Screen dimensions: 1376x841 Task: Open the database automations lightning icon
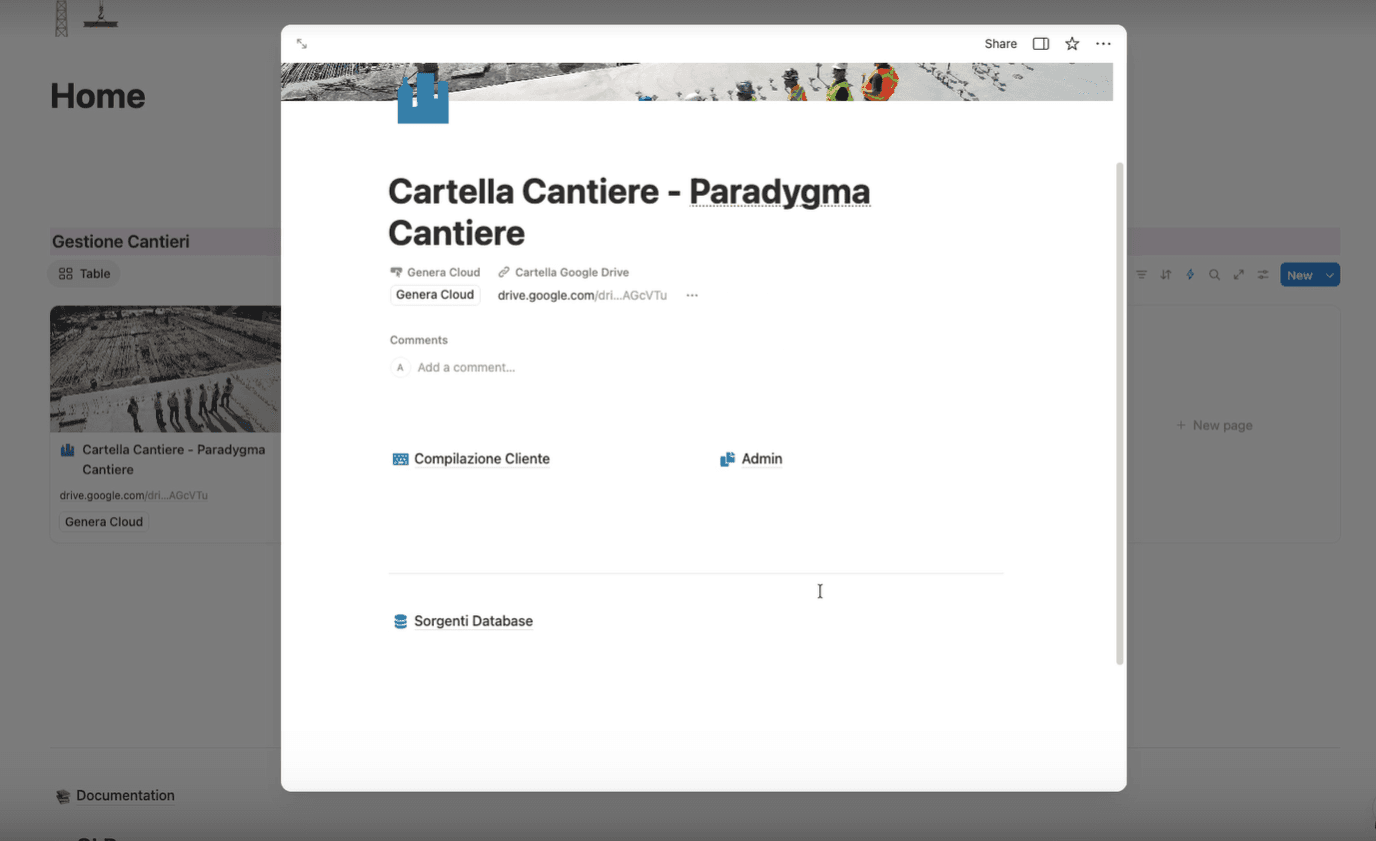click(x=1190, y=274)
